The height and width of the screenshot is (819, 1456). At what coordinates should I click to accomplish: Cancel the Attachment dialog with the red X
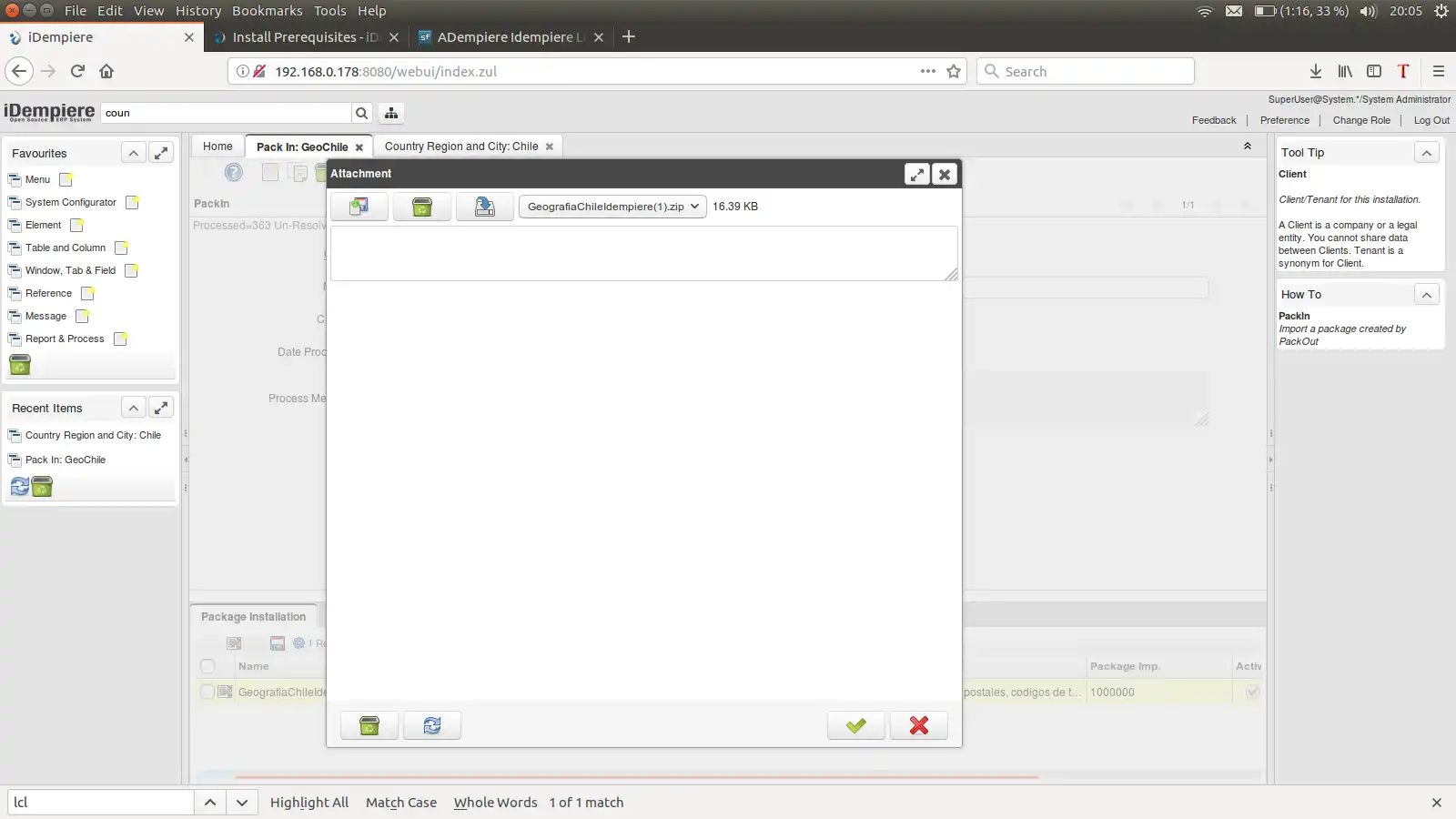coord(919,725)
